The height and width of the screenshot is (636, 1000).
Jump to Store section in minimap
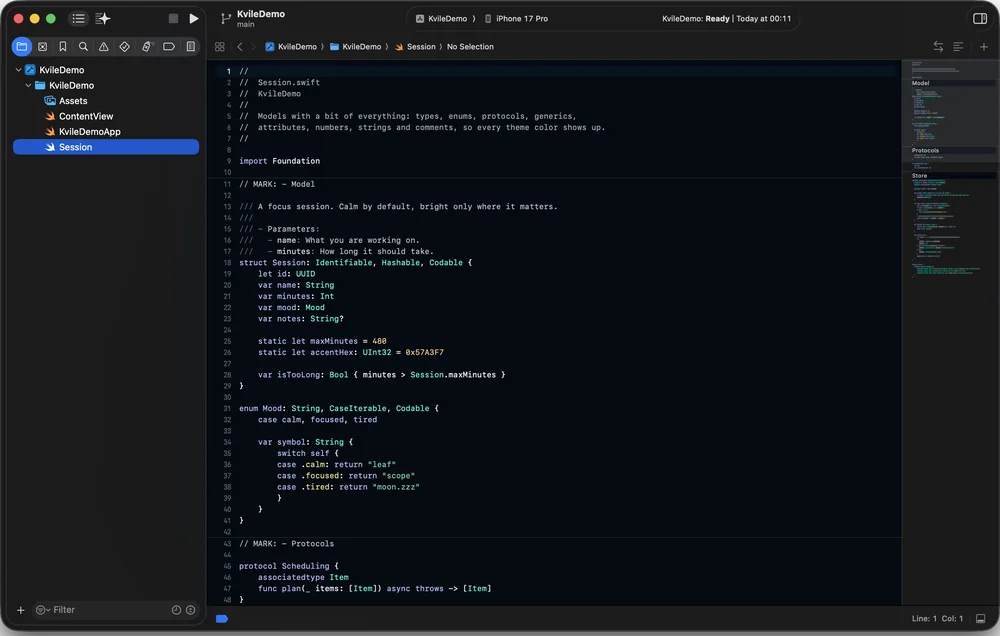click(919, 175)
